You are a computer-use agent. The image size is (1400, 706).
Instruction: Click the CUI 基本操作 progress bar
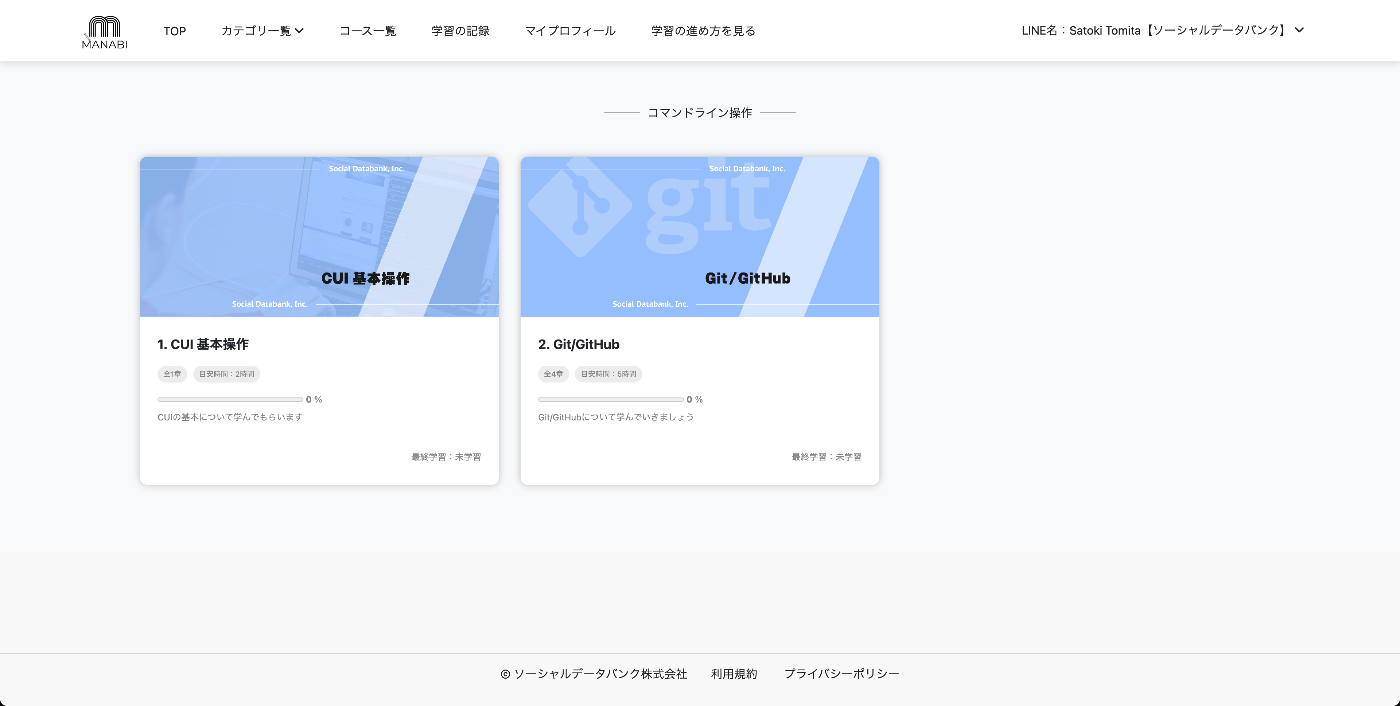230,399
